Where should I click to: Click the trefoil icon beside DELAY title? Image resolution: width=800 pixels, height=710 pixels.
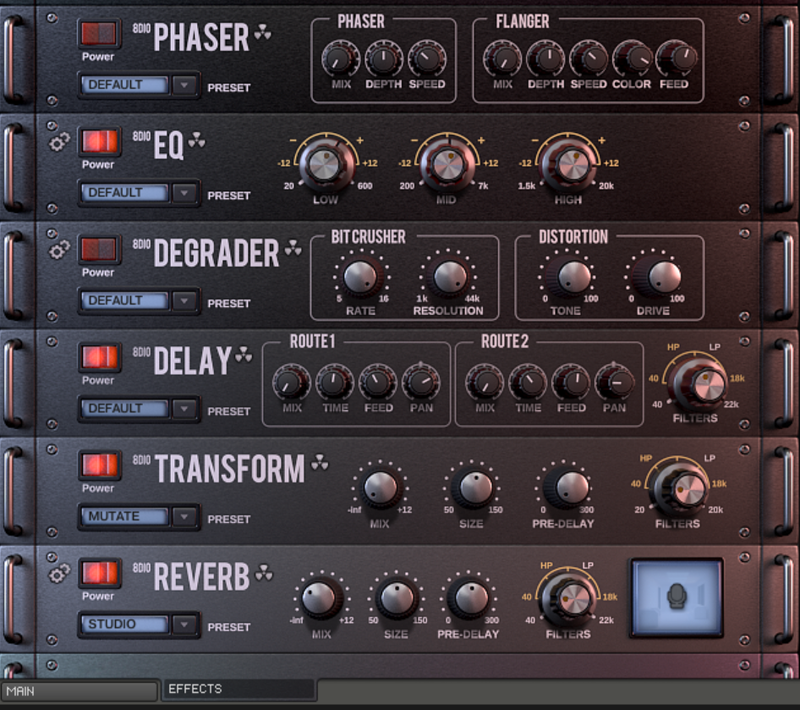[244, 355]
